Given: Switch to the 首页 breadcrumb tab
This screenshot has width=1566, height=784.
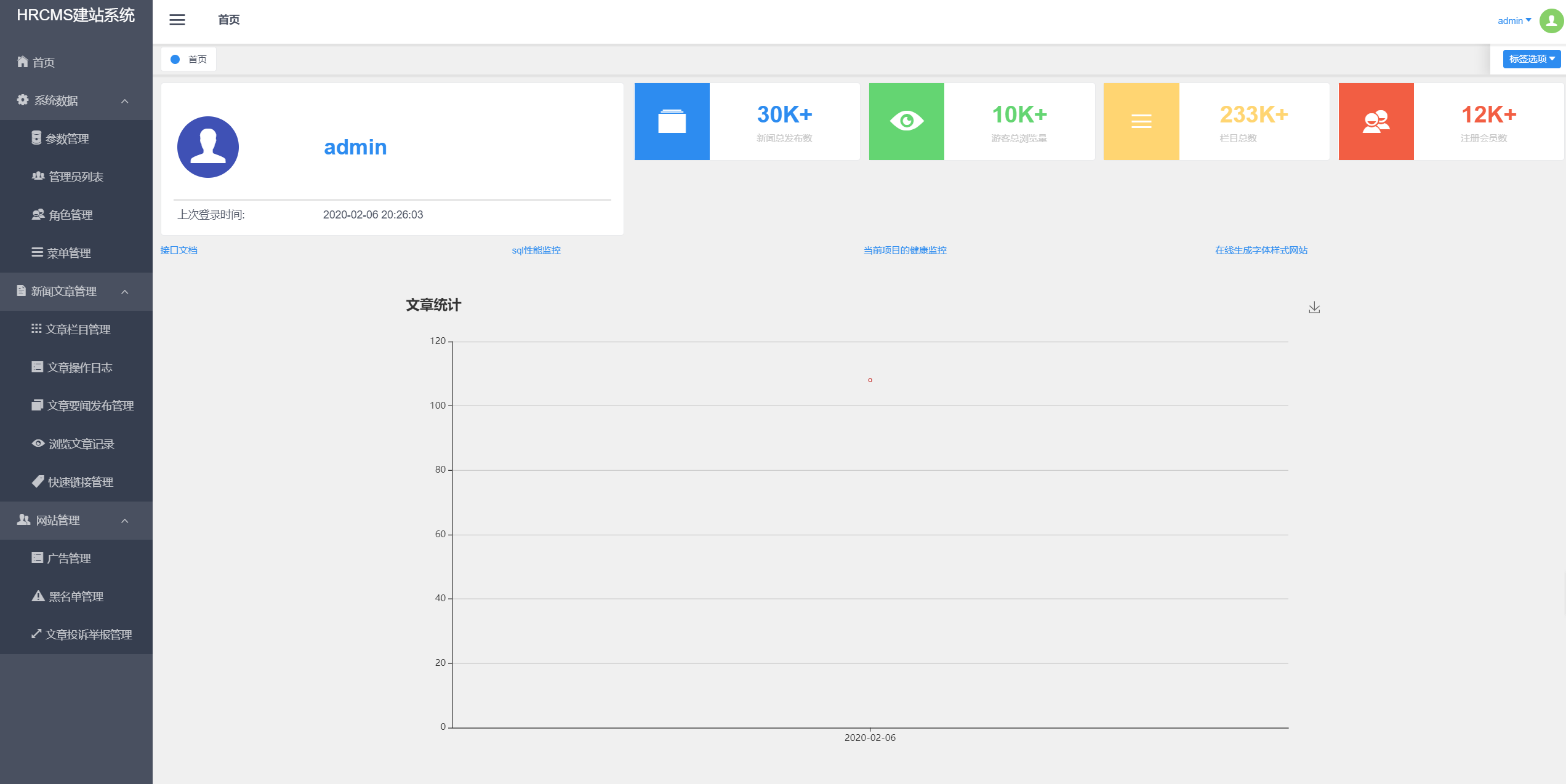Looking at the screenshot, I should point(188,58).
